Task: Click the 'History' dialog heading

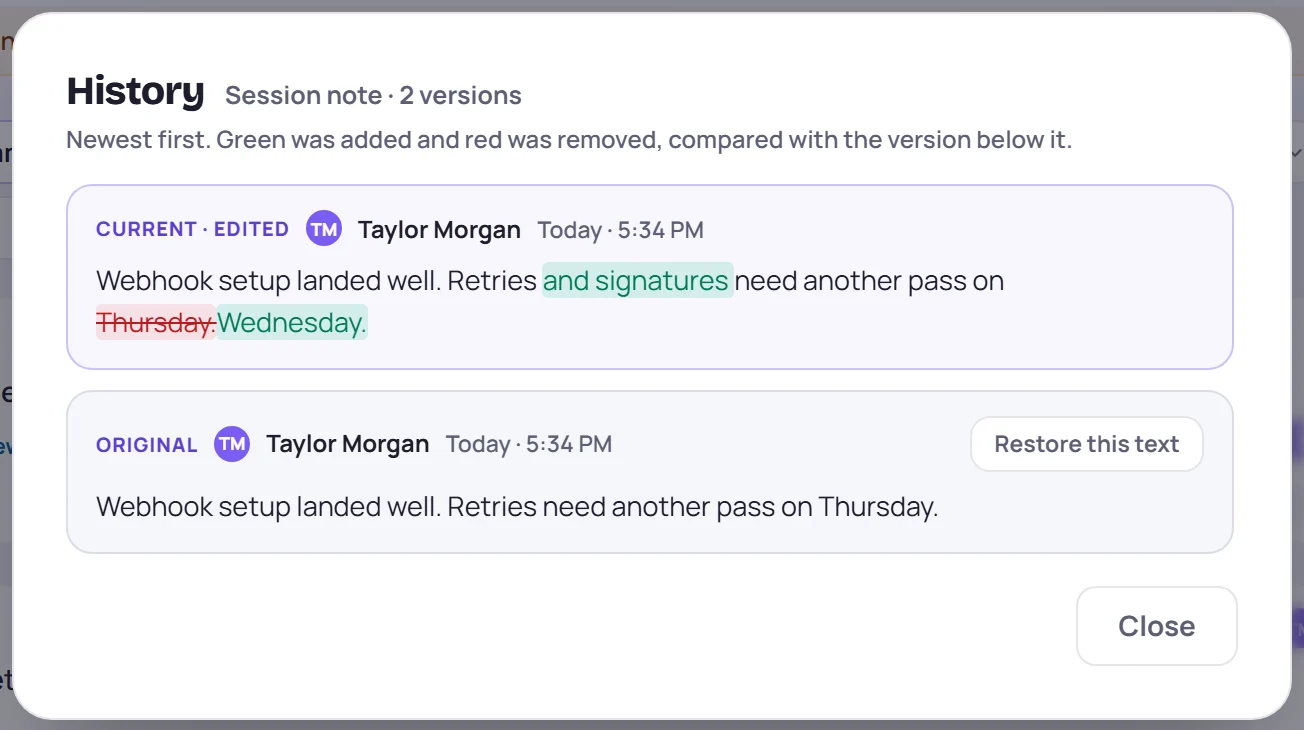Action: pos(135,91)
